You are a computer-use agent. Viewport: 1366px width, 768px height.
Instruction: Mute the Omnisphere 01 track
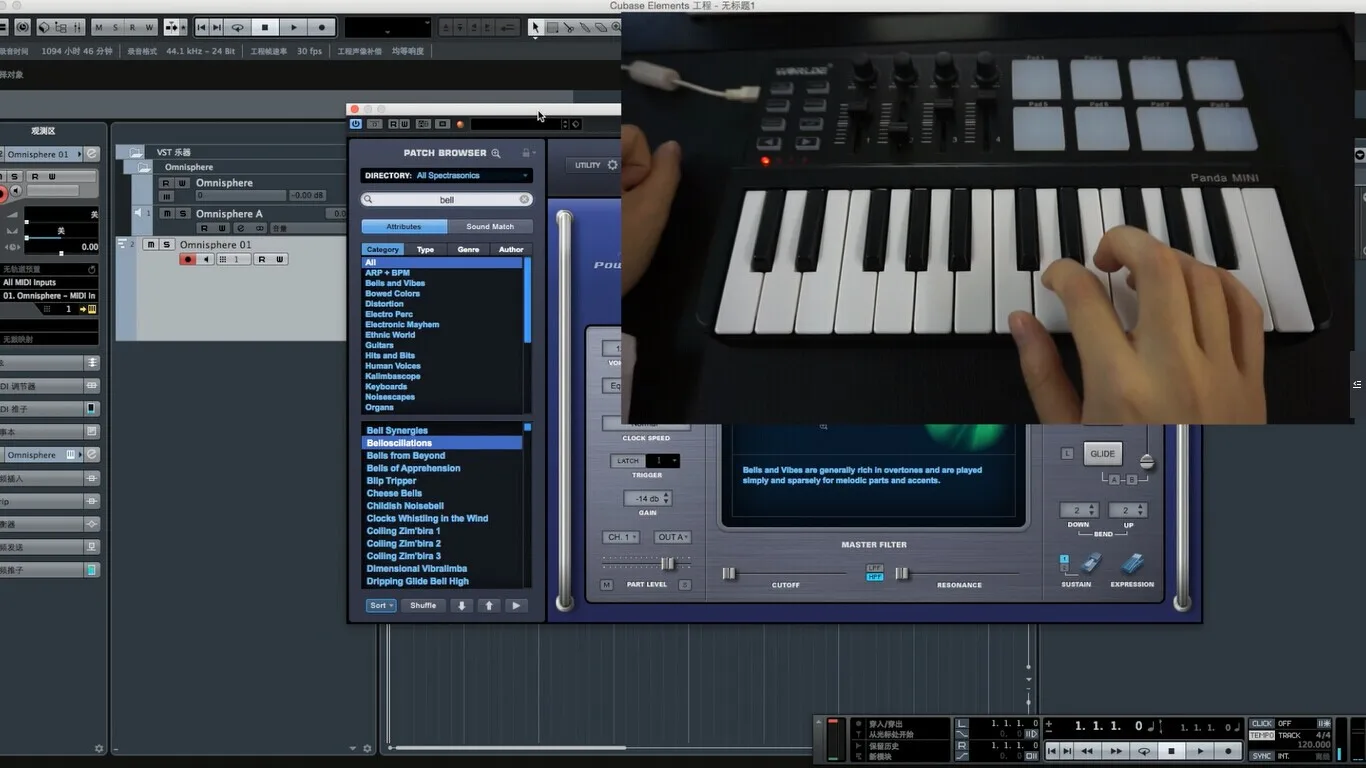[x=150, y=244]
